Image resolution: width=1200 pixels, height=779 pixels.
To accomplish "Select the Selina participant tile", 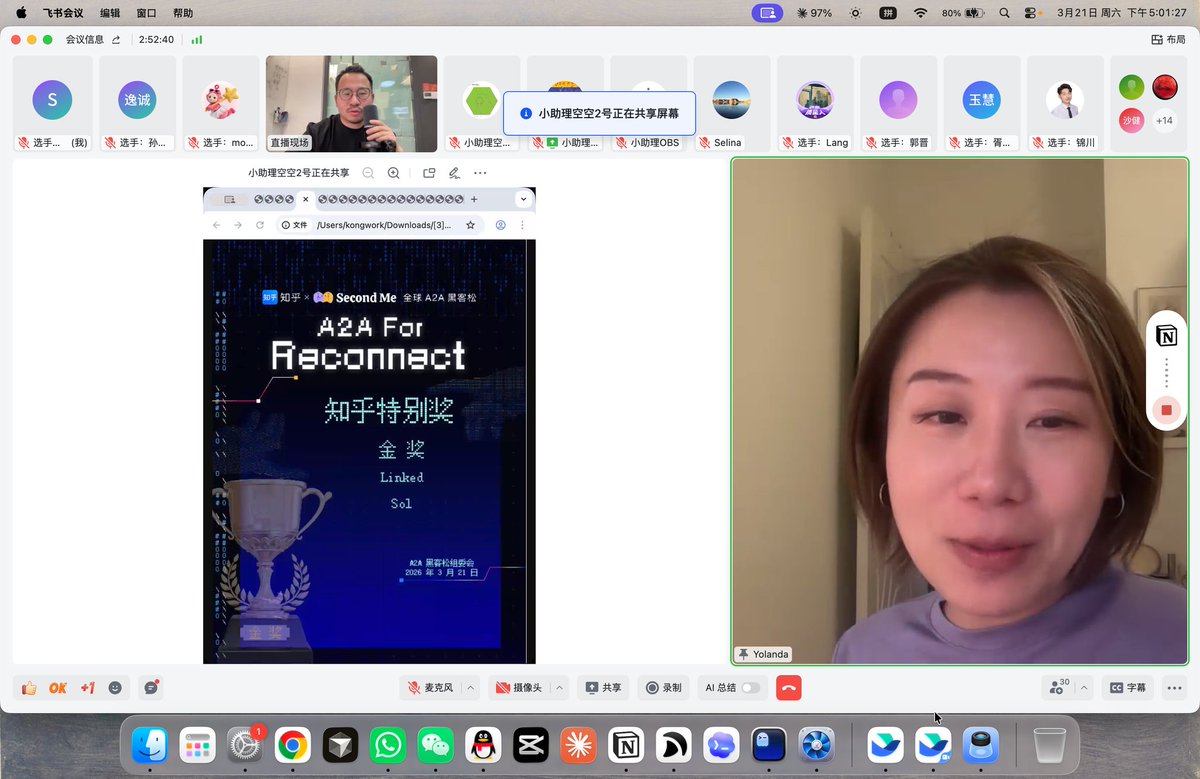I will coord(732,103).
